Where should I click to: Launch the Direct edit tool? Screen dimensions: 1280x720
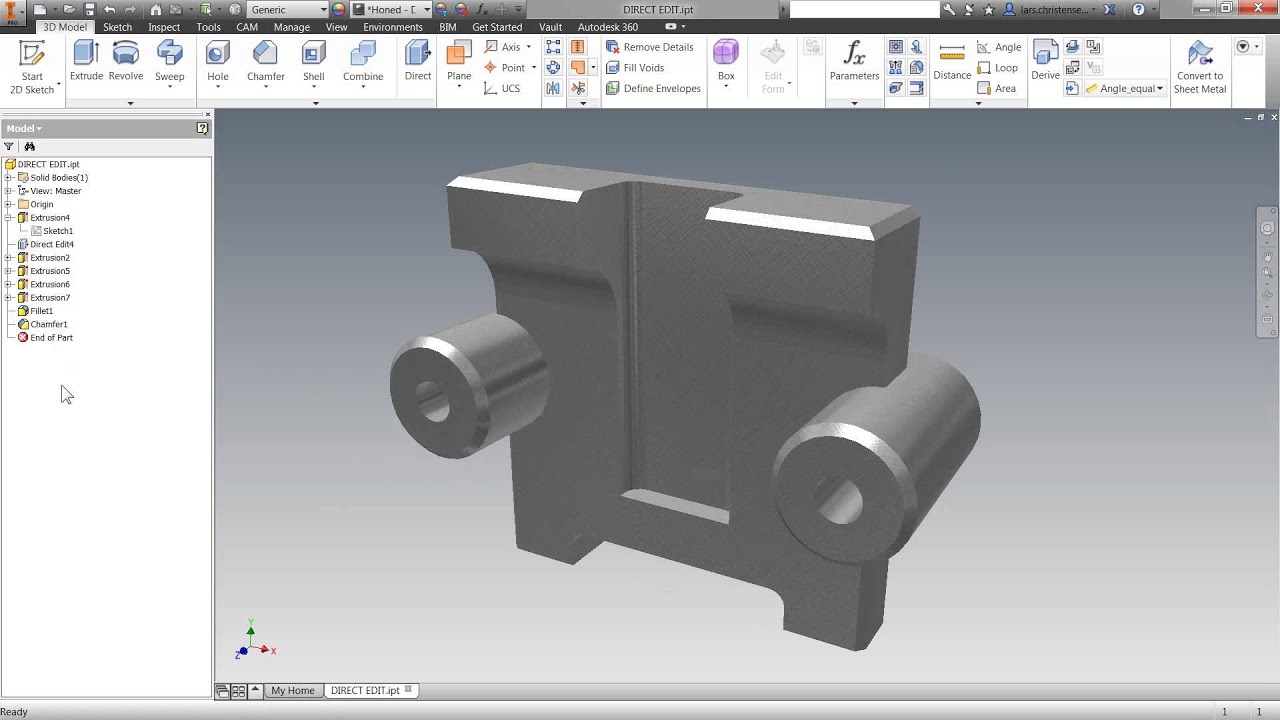pos(418,62)
